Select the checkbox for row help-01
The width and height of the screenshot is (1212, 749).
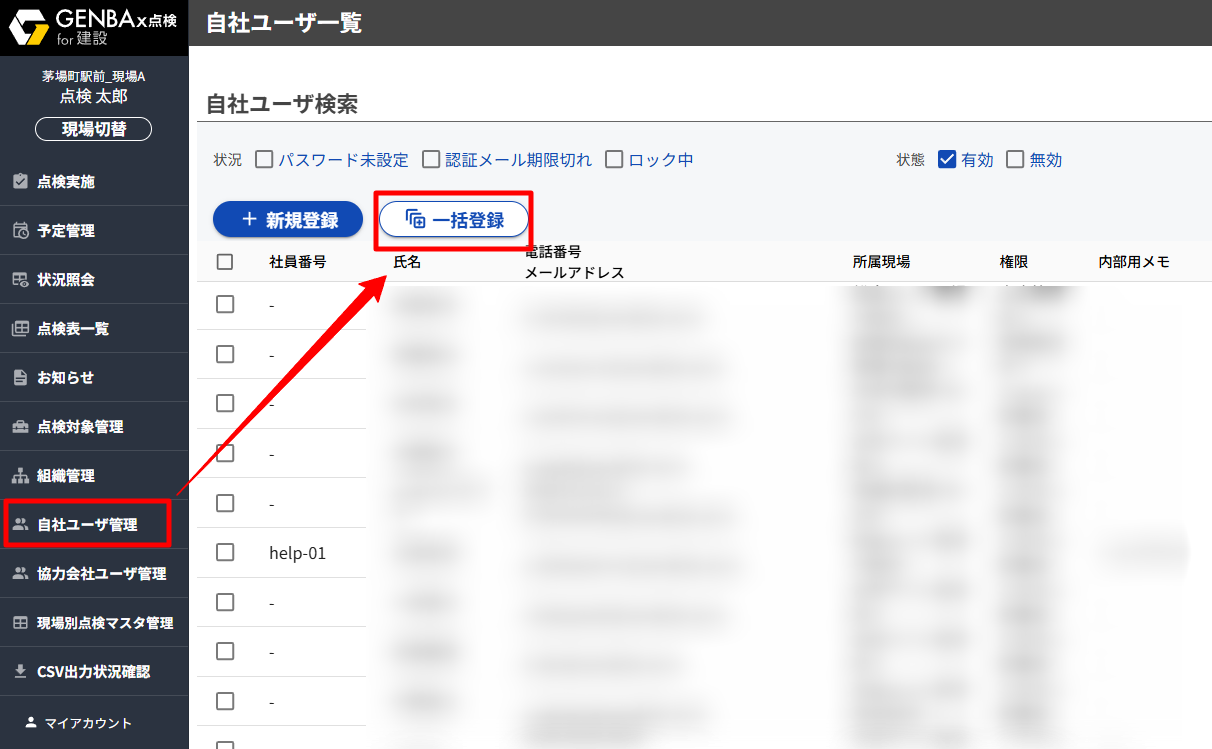pyautogui.click(x=225, y=553)
